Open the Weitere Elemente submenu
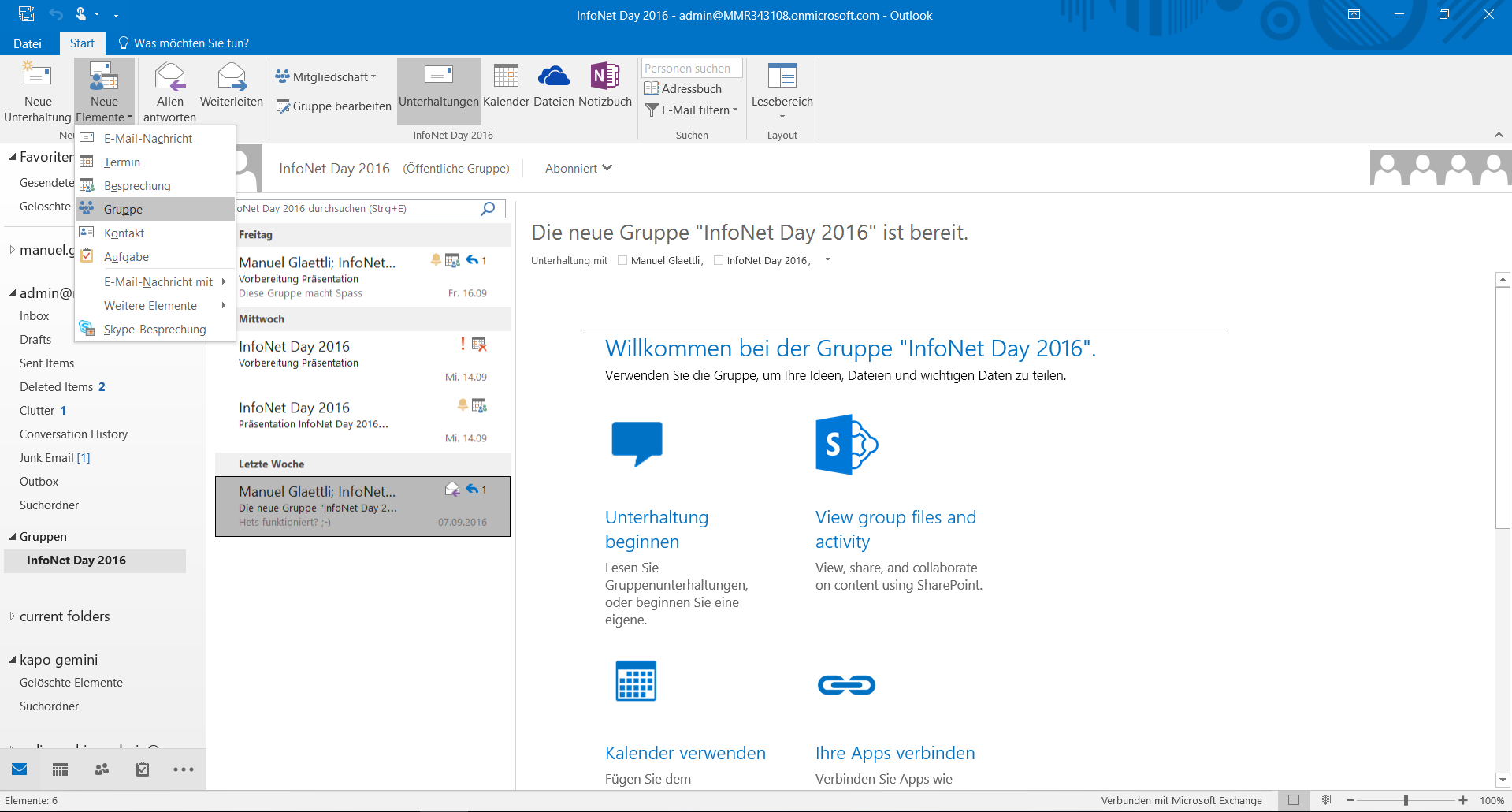The width and height of the screenshot is (1512, 812). 155,306
